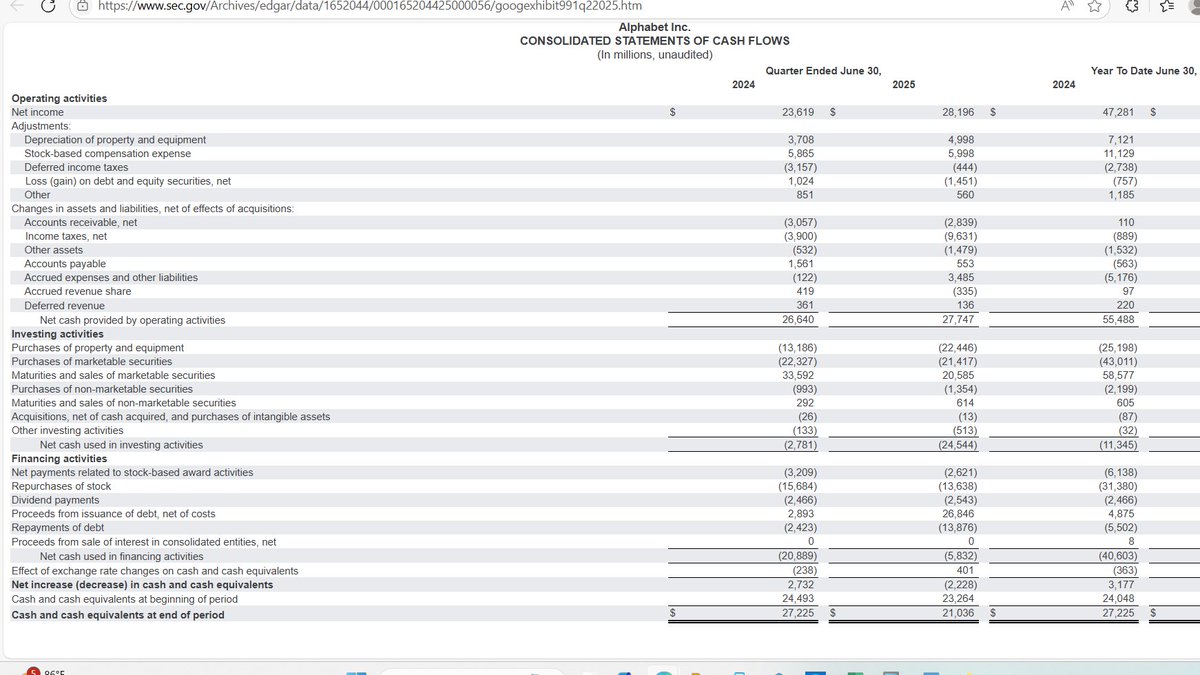Click the 'Accrued revenue share' row label
The image size is (1200, 675).
pyautogui.click(x=78, y=291)
